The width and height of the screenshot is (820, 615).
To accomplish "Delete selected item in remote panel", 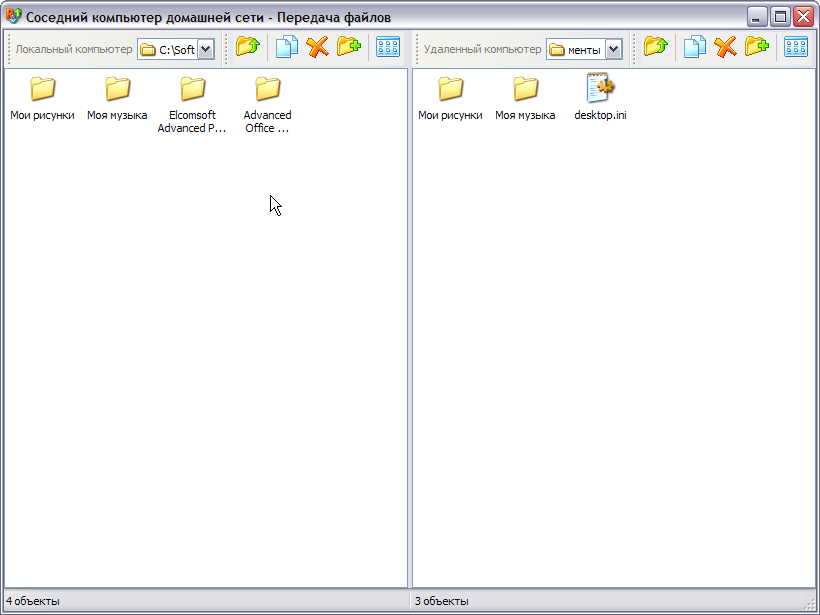I will (x=725, y=47).
